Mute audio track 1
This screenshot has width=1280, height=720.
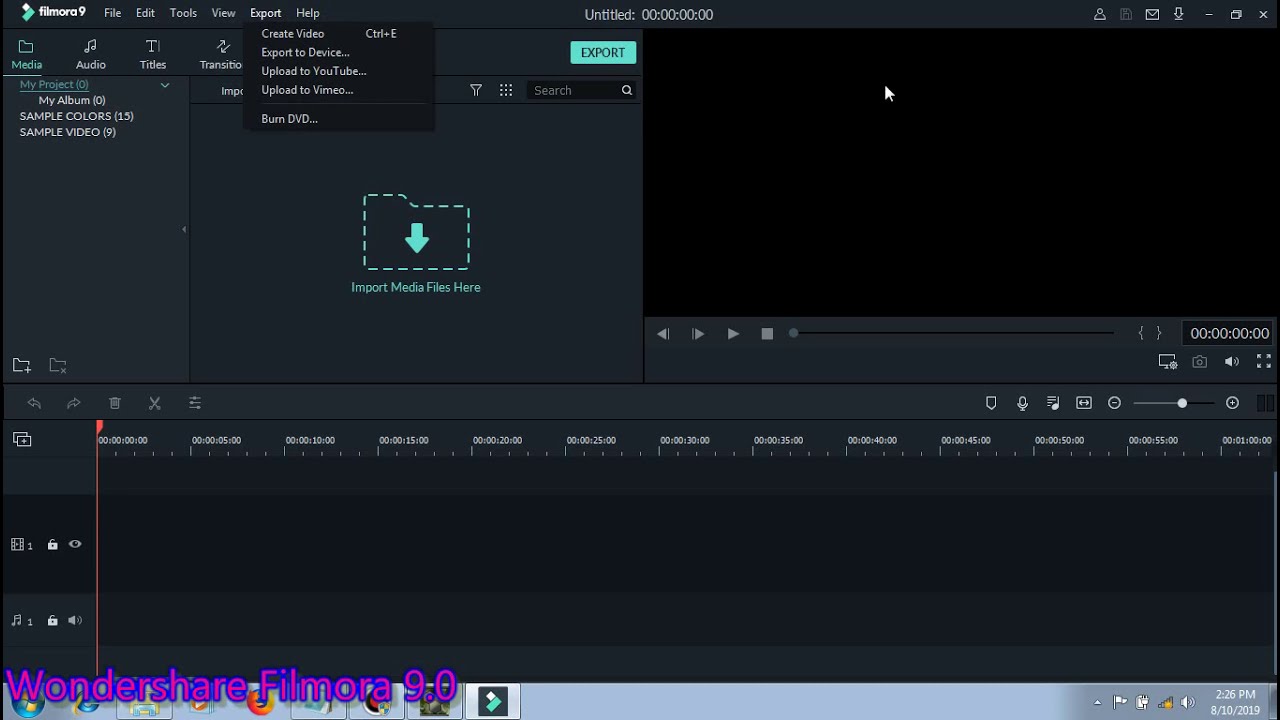[75, 621]
